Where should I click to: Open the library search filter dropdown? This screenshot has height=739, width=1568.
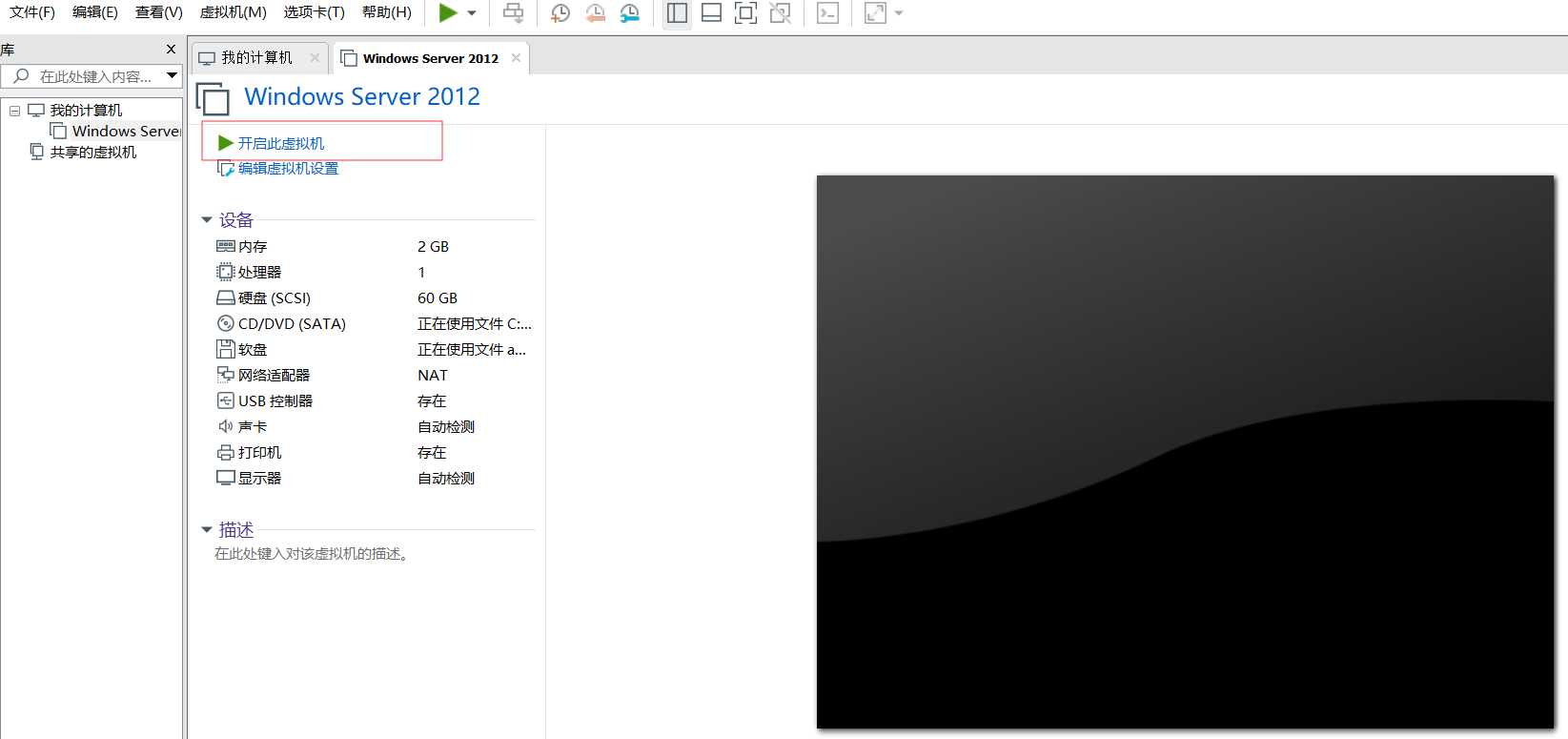(x=173, y=75)
